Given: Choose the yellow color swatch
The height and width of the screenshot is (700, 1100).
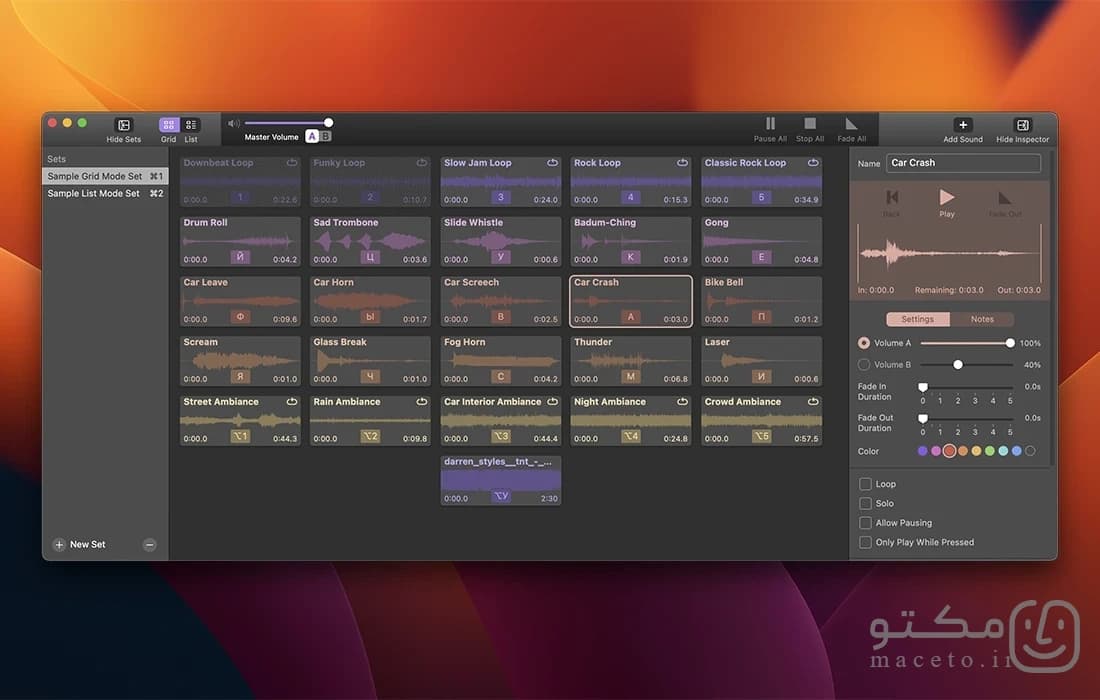Looking at the screenshot, I should (977, 451).
